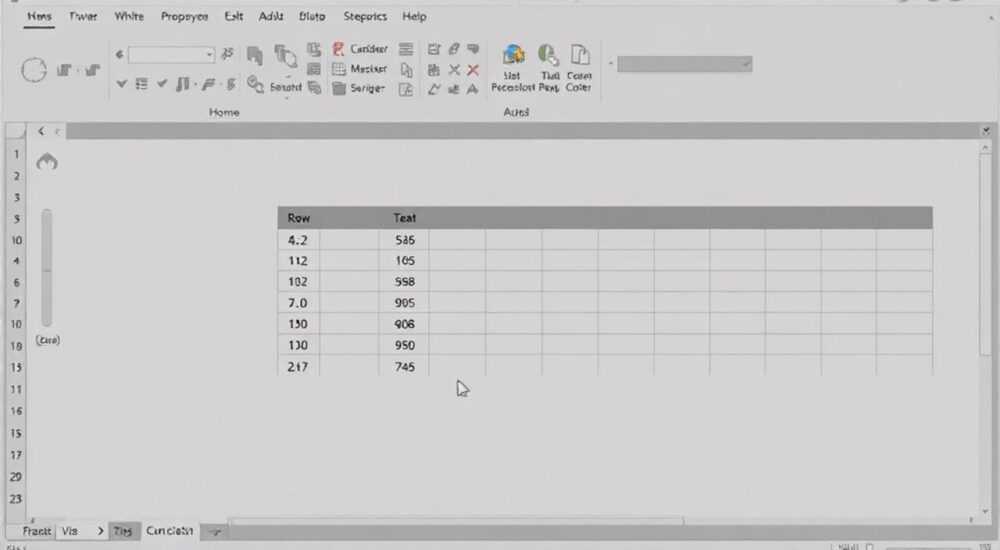
Task: Click into the gray formula bar field
Action: tap(522, 131)
